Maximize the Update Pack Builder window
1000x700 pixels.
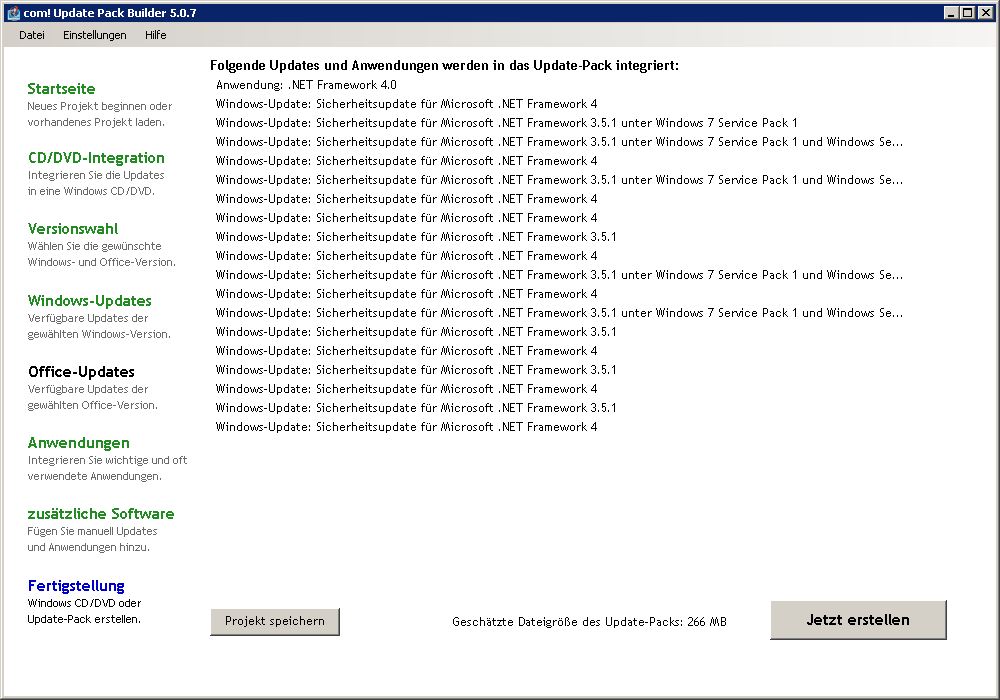[967, 13]
